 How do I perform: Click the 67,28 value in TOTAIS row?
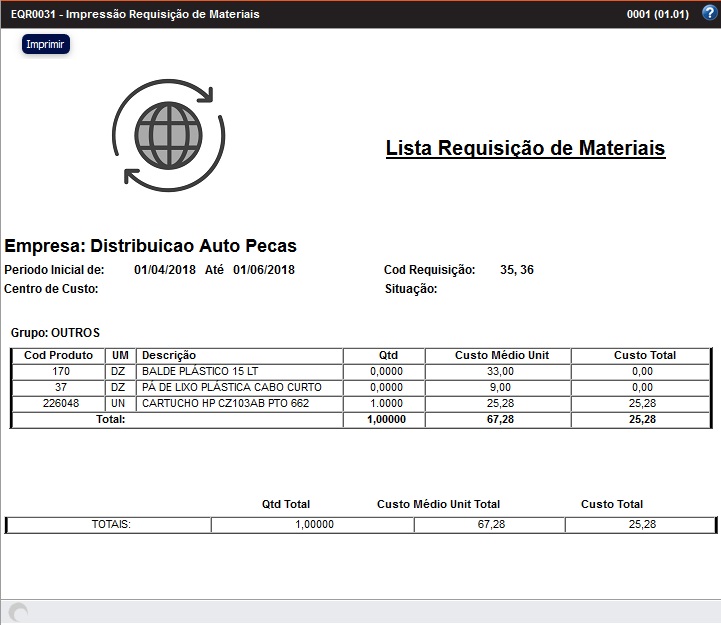coord(489,524)
